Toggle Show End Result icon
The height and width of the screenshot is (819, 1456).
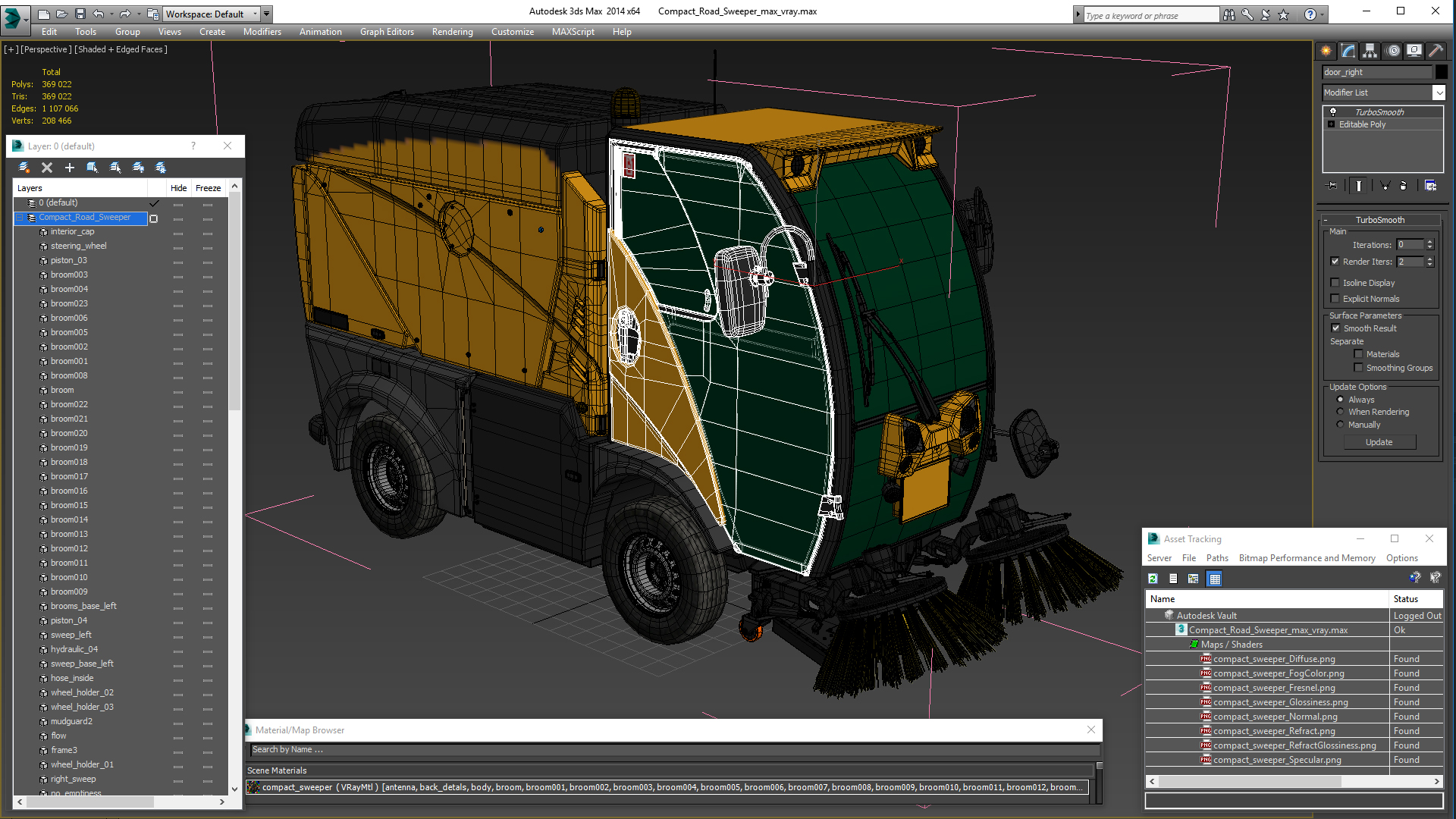1359,186
